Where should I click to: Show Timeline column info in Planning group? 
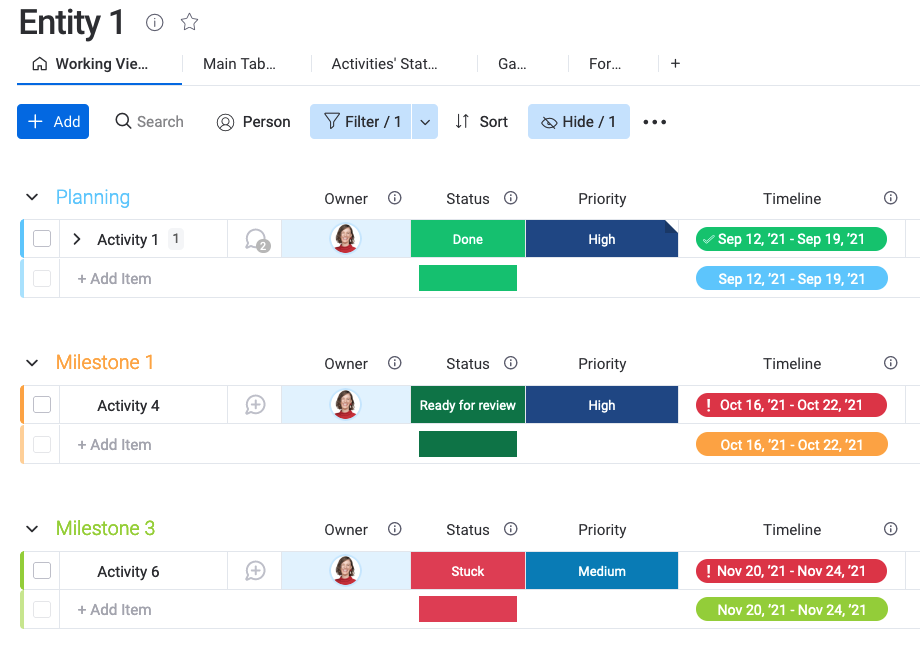click(x=891, y=198)
